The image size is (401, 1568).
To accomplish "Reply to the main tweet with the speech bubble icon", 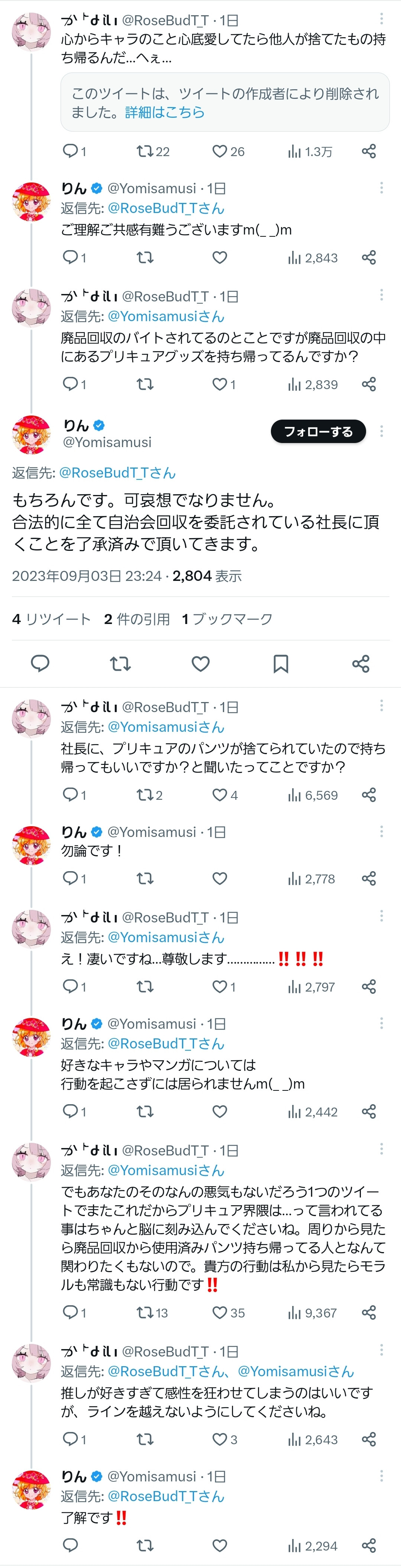I will (40, 663).
